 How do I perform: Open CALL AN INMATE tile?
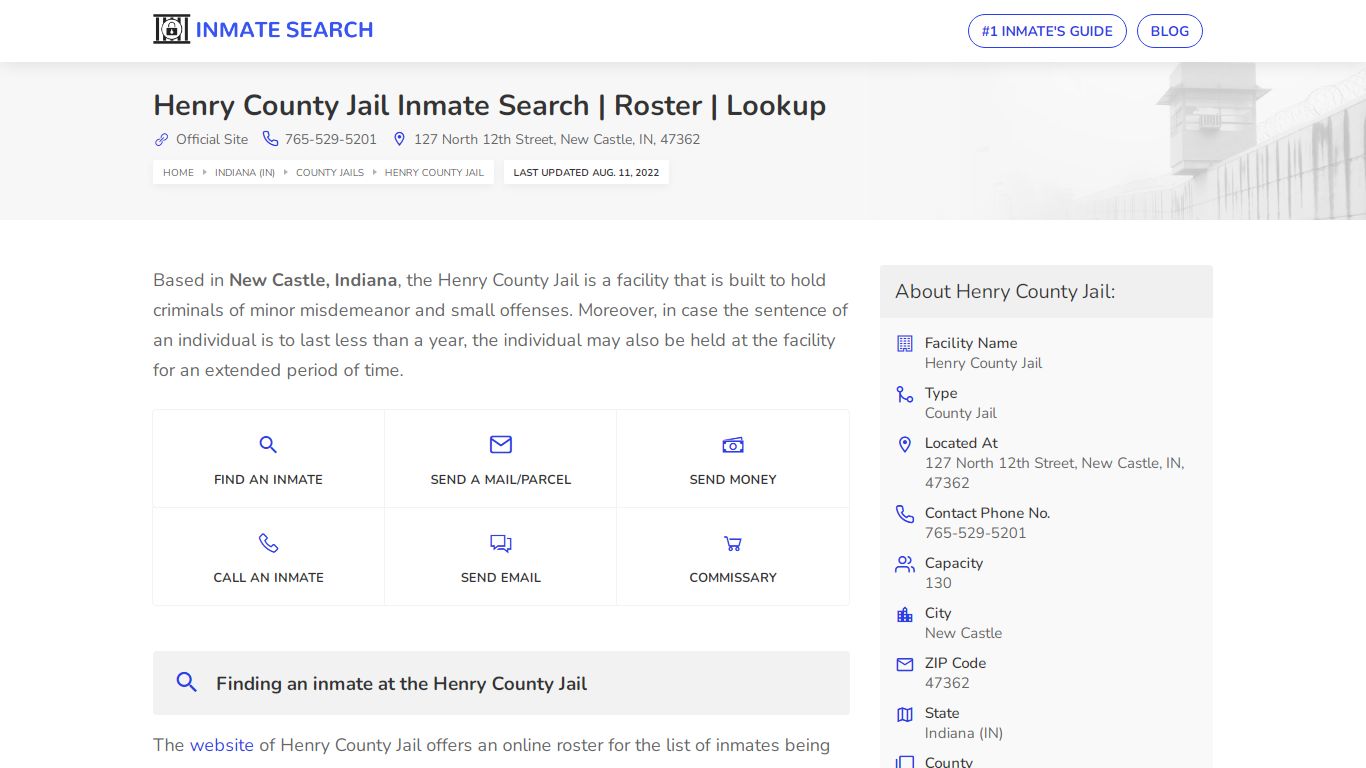pos(268,557)
